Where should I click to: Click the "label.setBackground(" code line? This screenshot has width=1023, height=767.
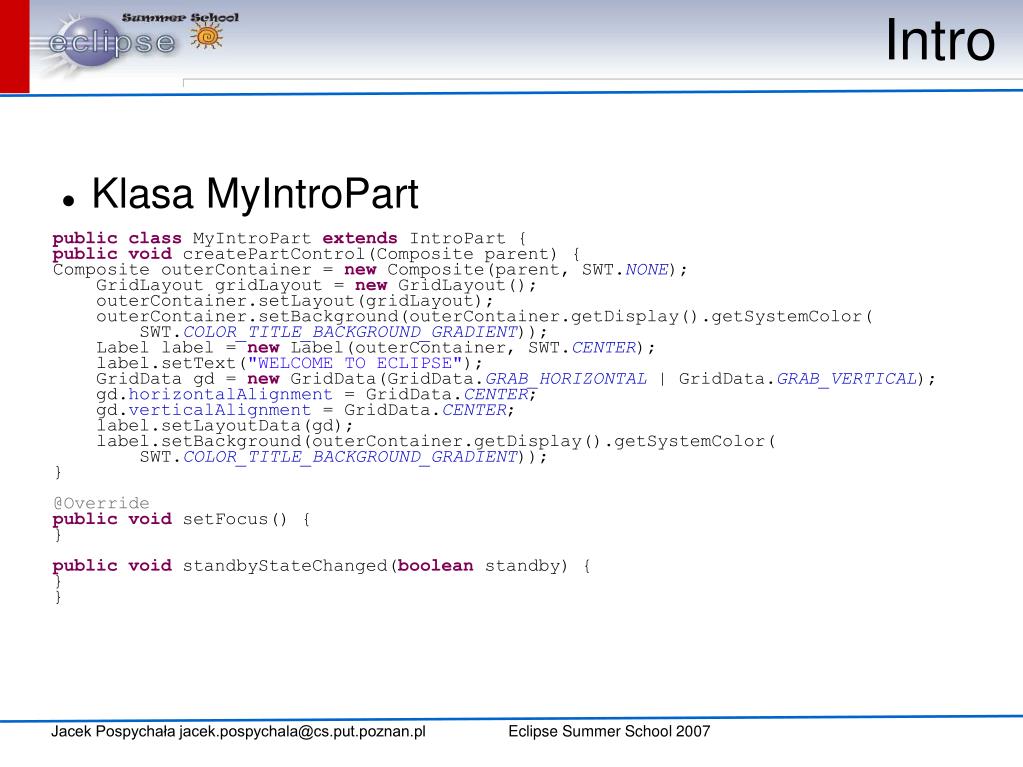click(436, 442)
